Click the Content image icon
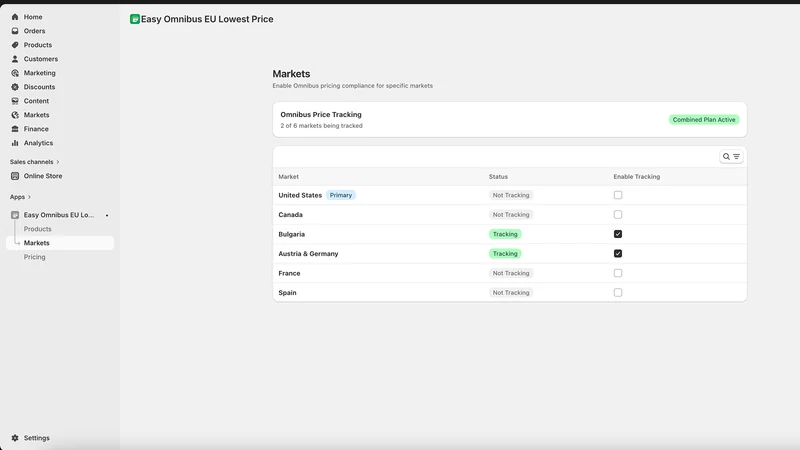The height and width of the screenshot is (450, 800). point(15,101)
